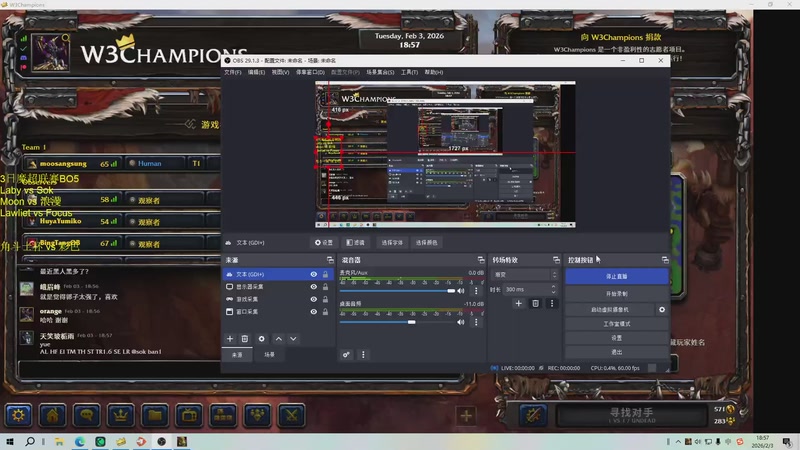Click 停止直播 button
This screenshot has height=450, width=800.
click(x=617, y=276)
